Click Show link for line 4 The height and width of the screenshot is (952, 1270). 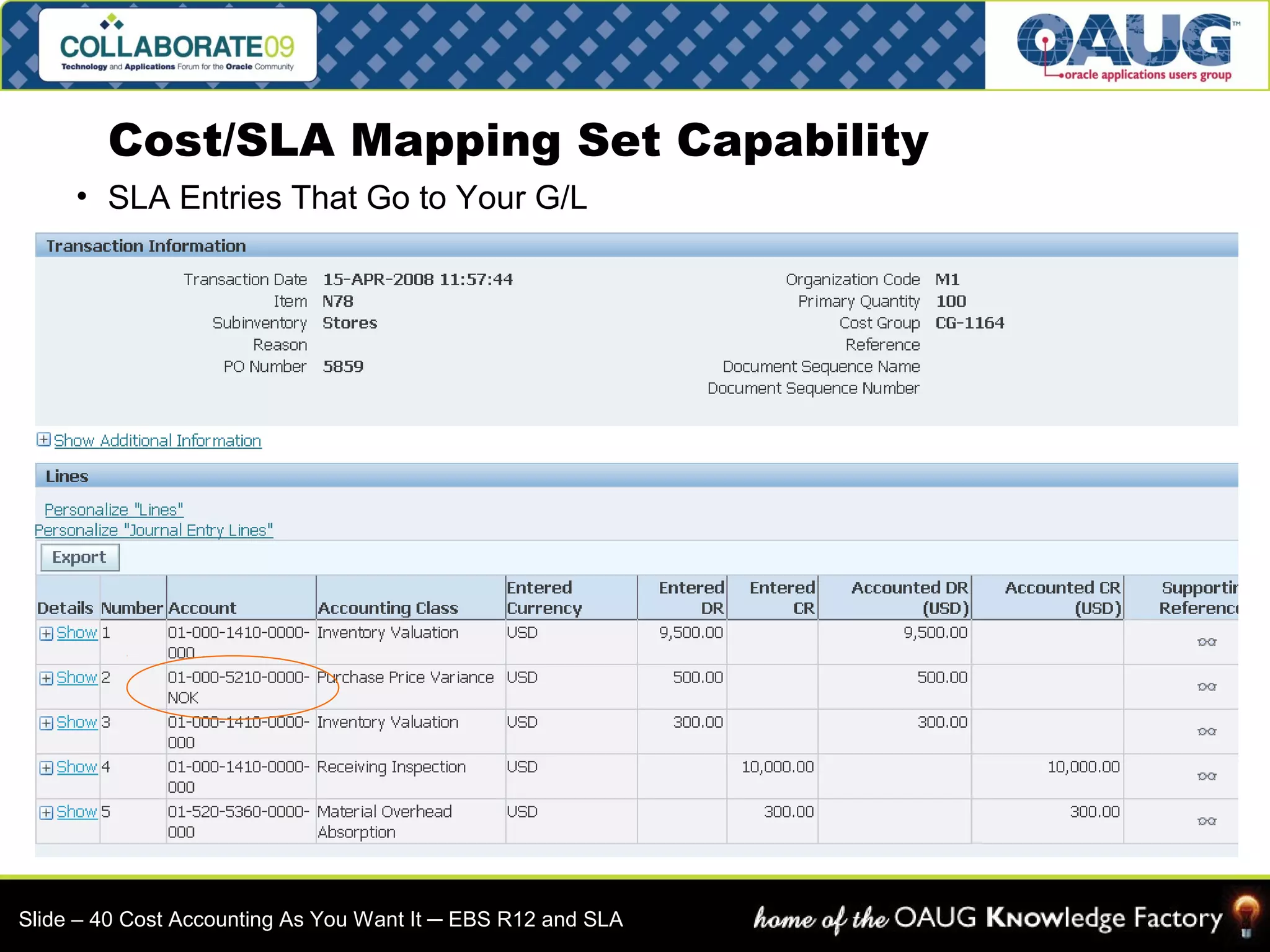click(77, 767)
